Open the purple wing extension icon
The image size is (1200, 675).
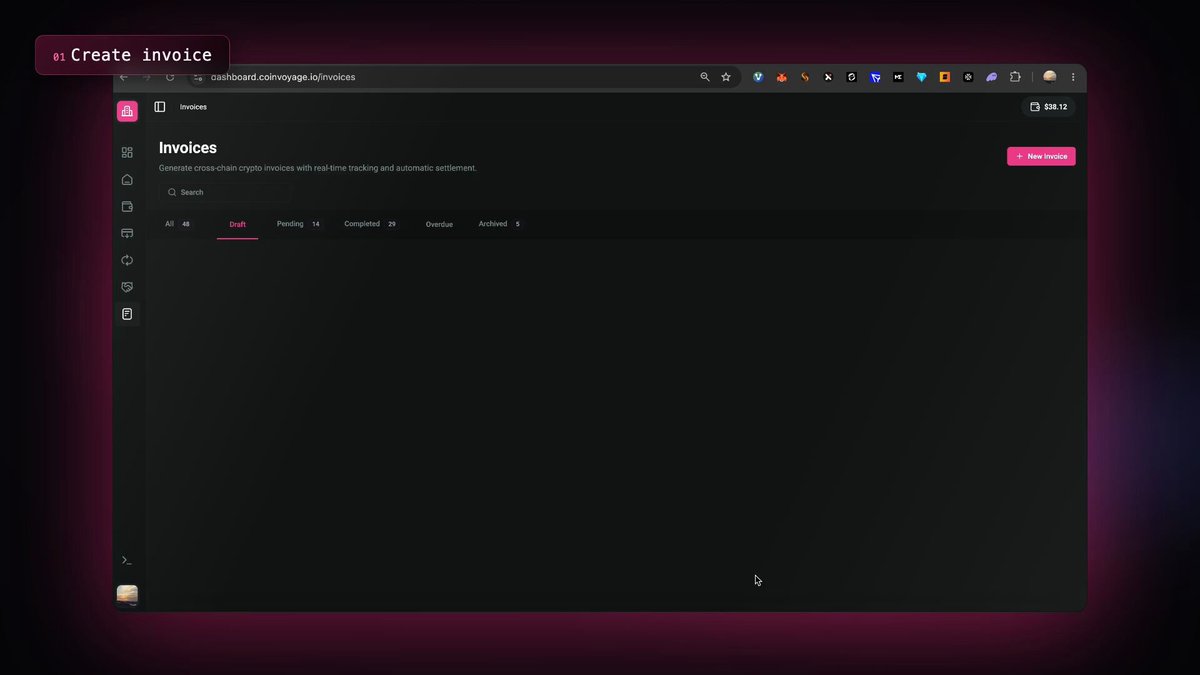(991, 77)
